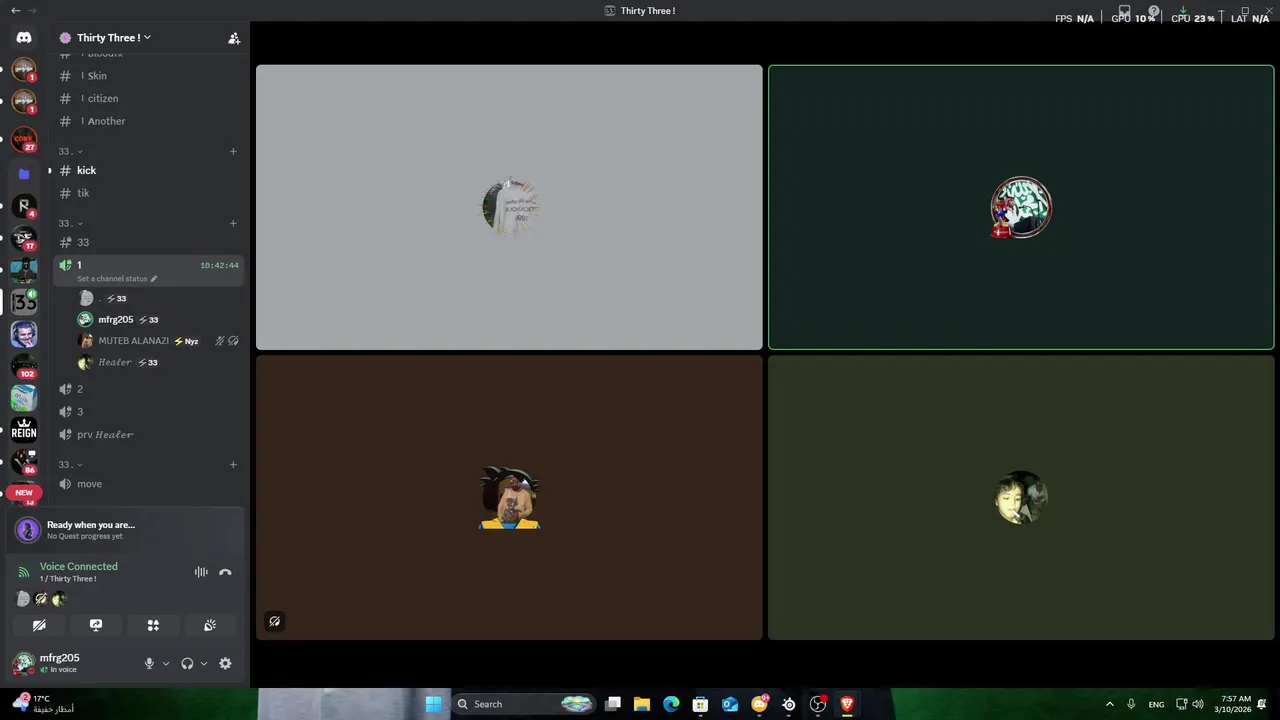
Task: Join the prv Healer voice channel
Action: tap(148, 435)
